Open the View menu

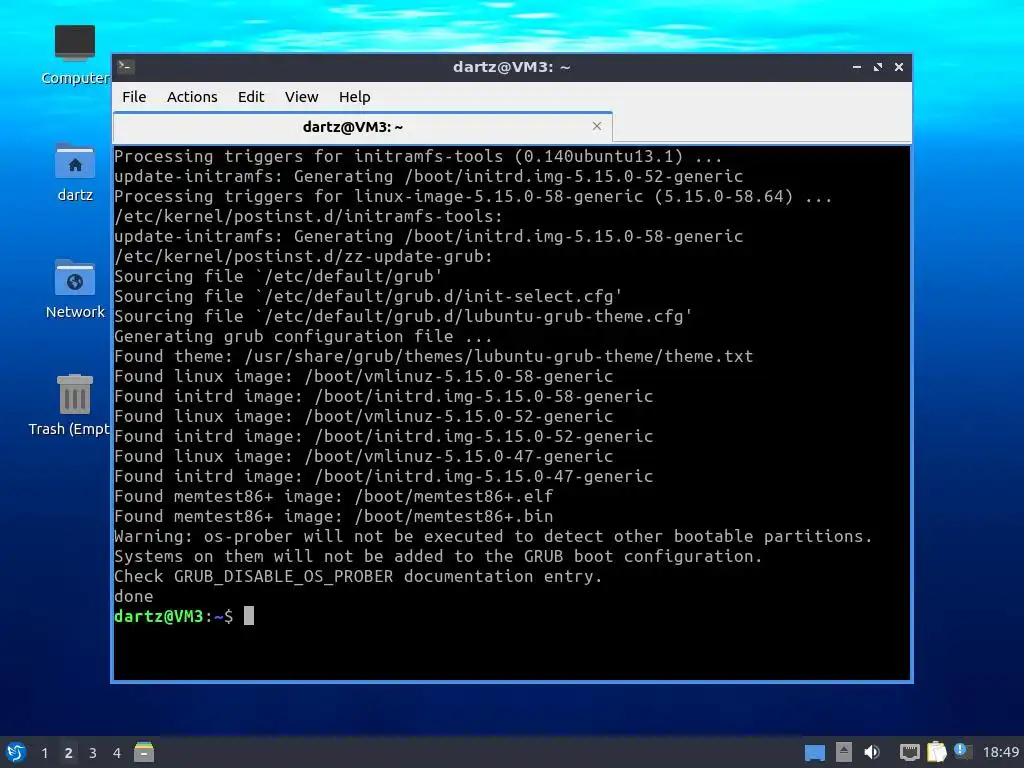(301, 97)
